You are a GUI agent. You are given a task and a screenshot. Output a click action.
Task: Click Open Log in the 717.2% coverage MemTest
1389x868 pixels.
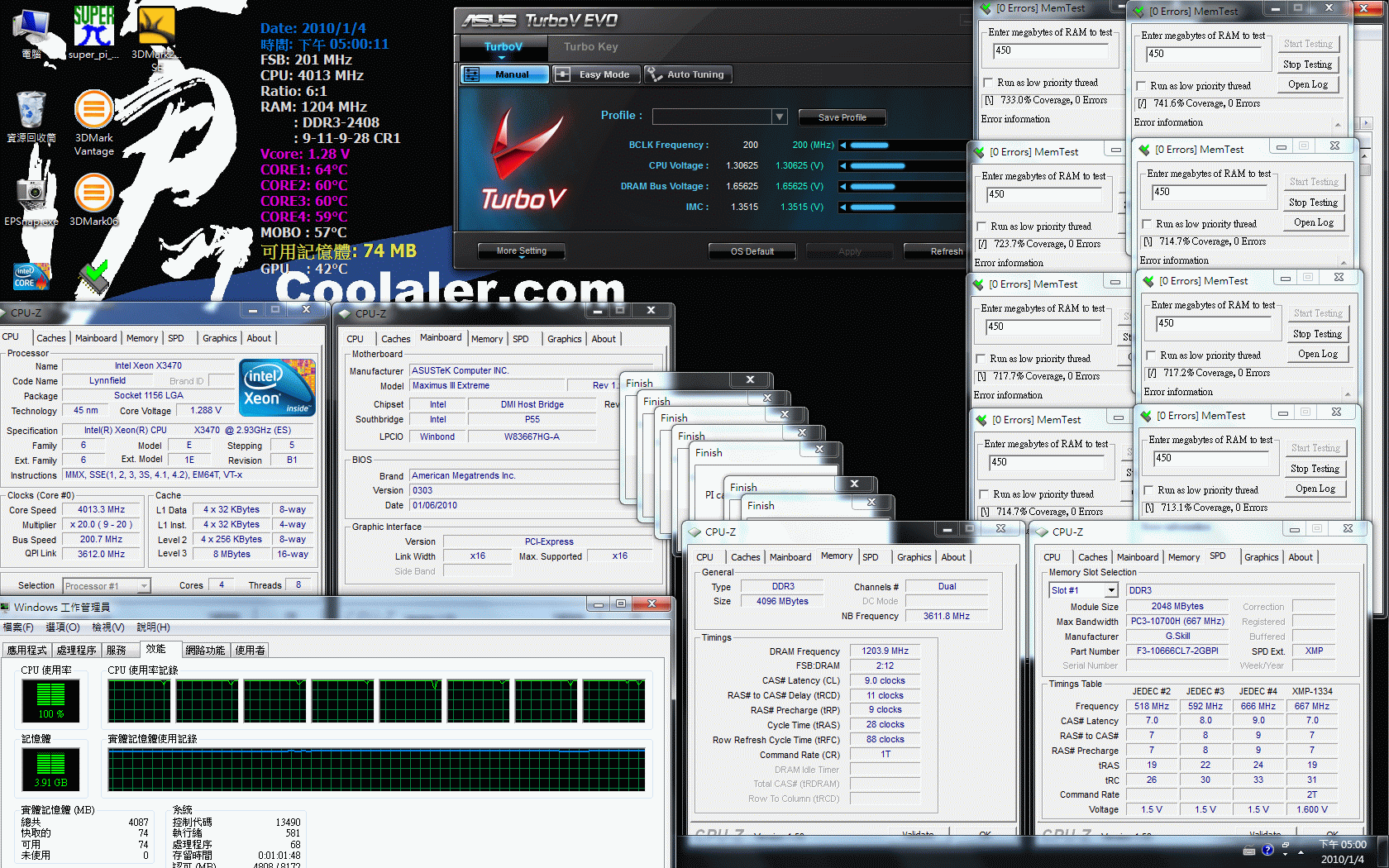click(x=1317, y=354)
